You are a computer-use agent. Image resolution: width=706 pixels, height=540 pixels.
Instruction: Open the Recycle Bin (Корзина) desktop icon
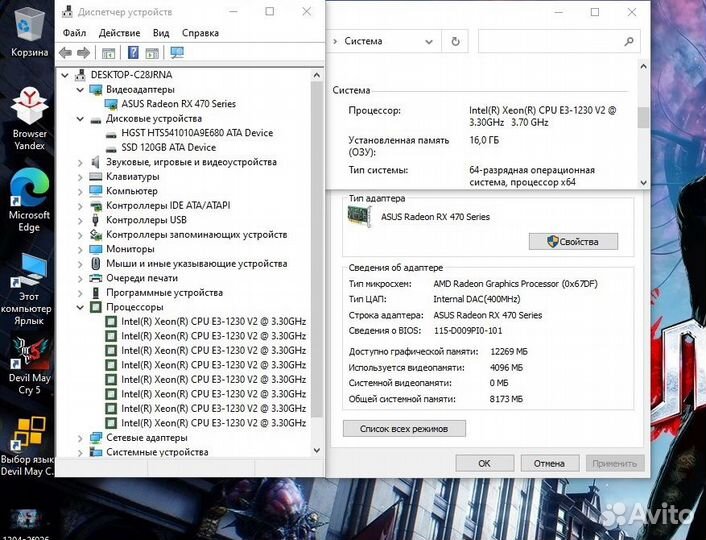point(29,32)
